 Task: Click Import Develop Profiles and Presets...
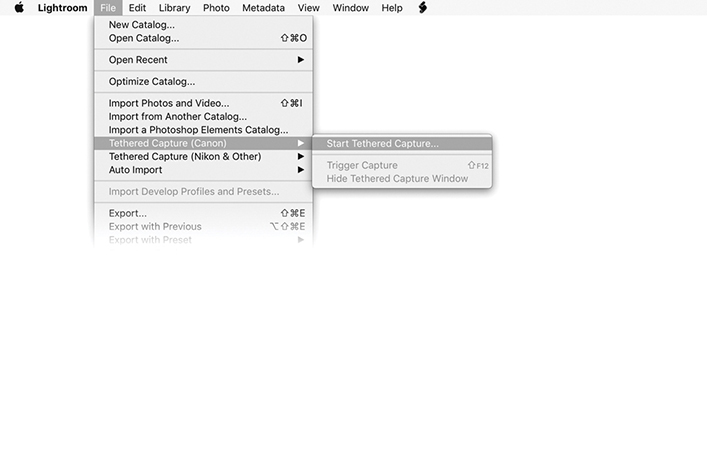203,192
